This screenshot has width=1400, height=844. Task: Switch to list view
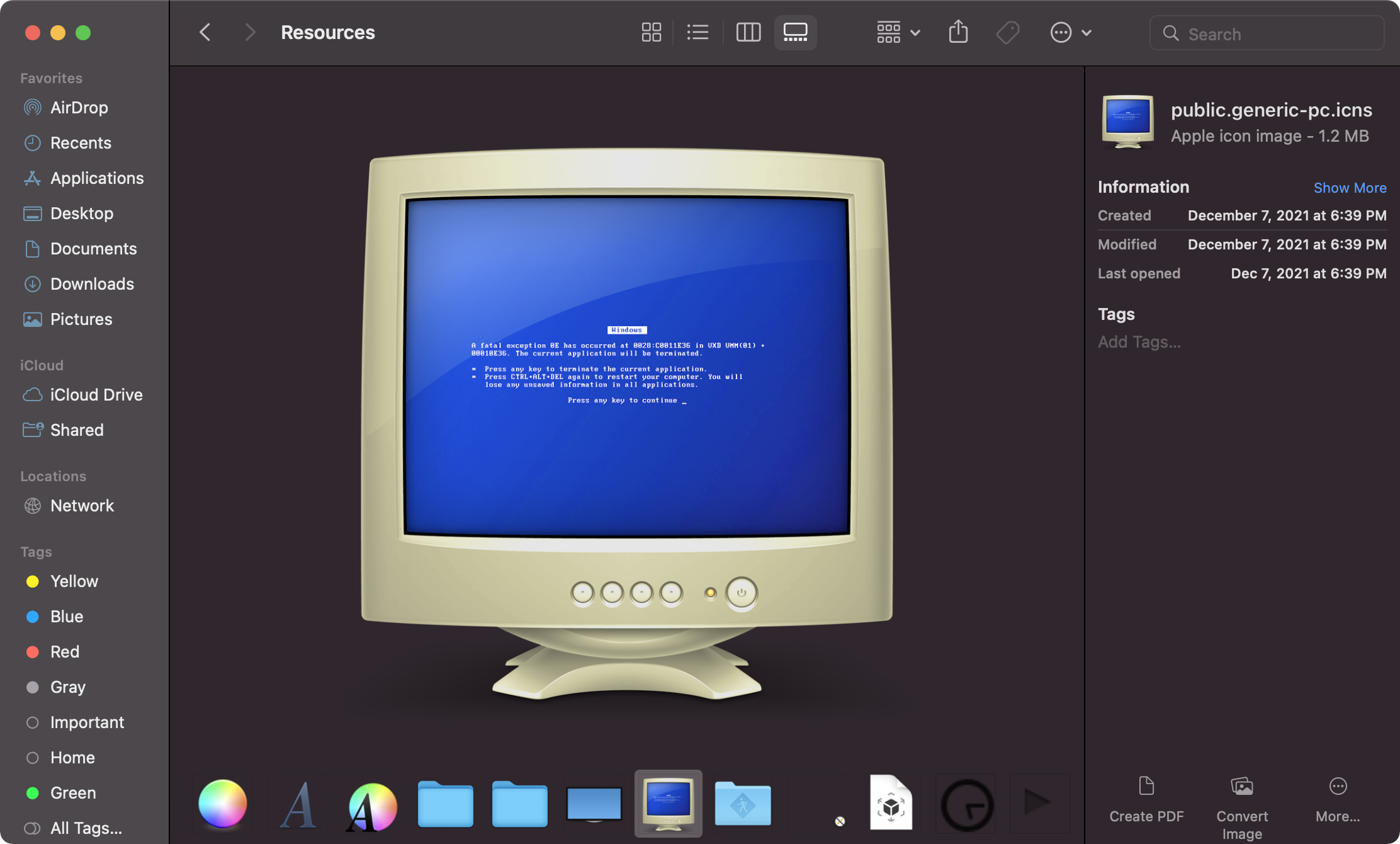tap(697, 32)
